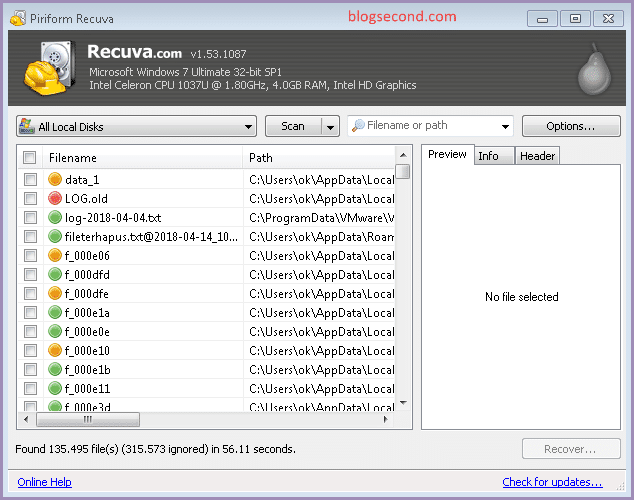Click the horizontal scrollbar thumb

88,419
